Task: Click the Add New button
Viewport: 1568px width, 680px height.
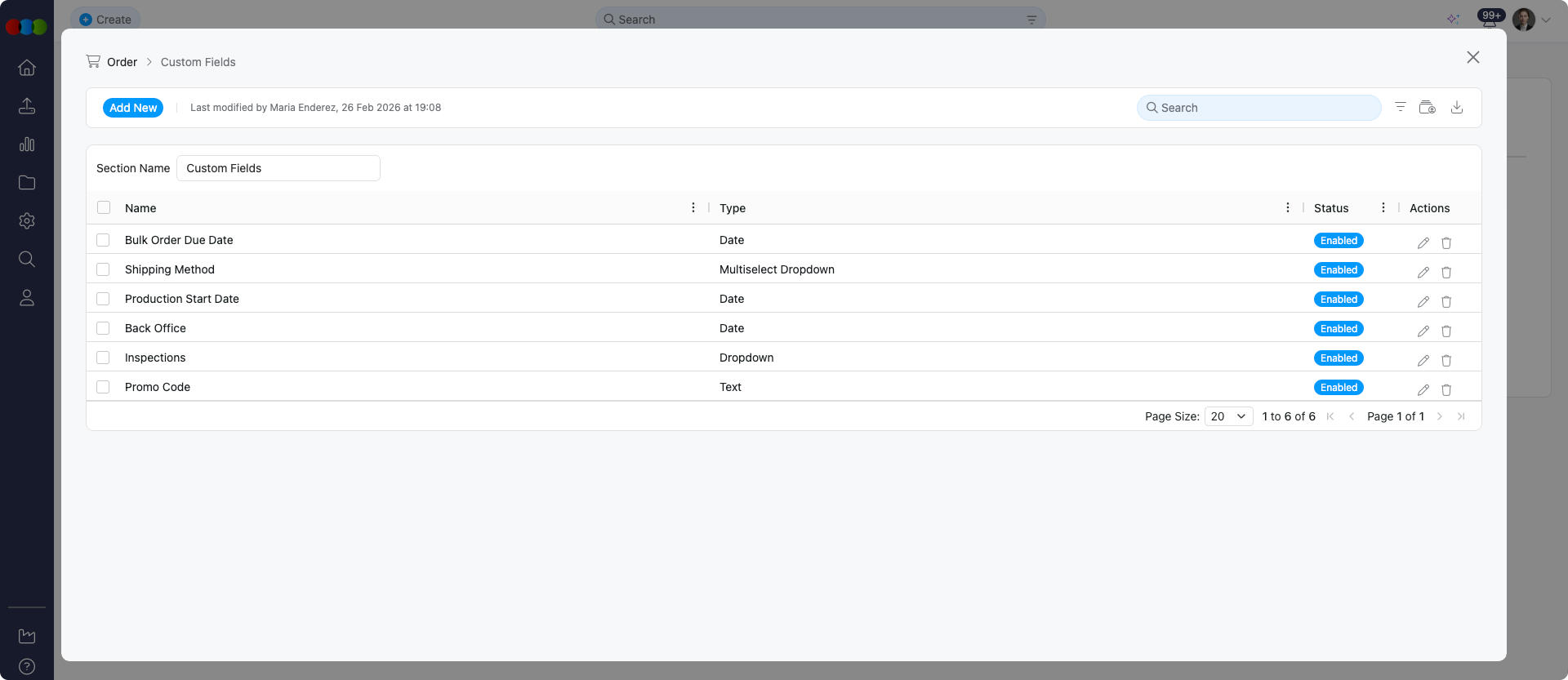Action: click(x=133, y=108)
